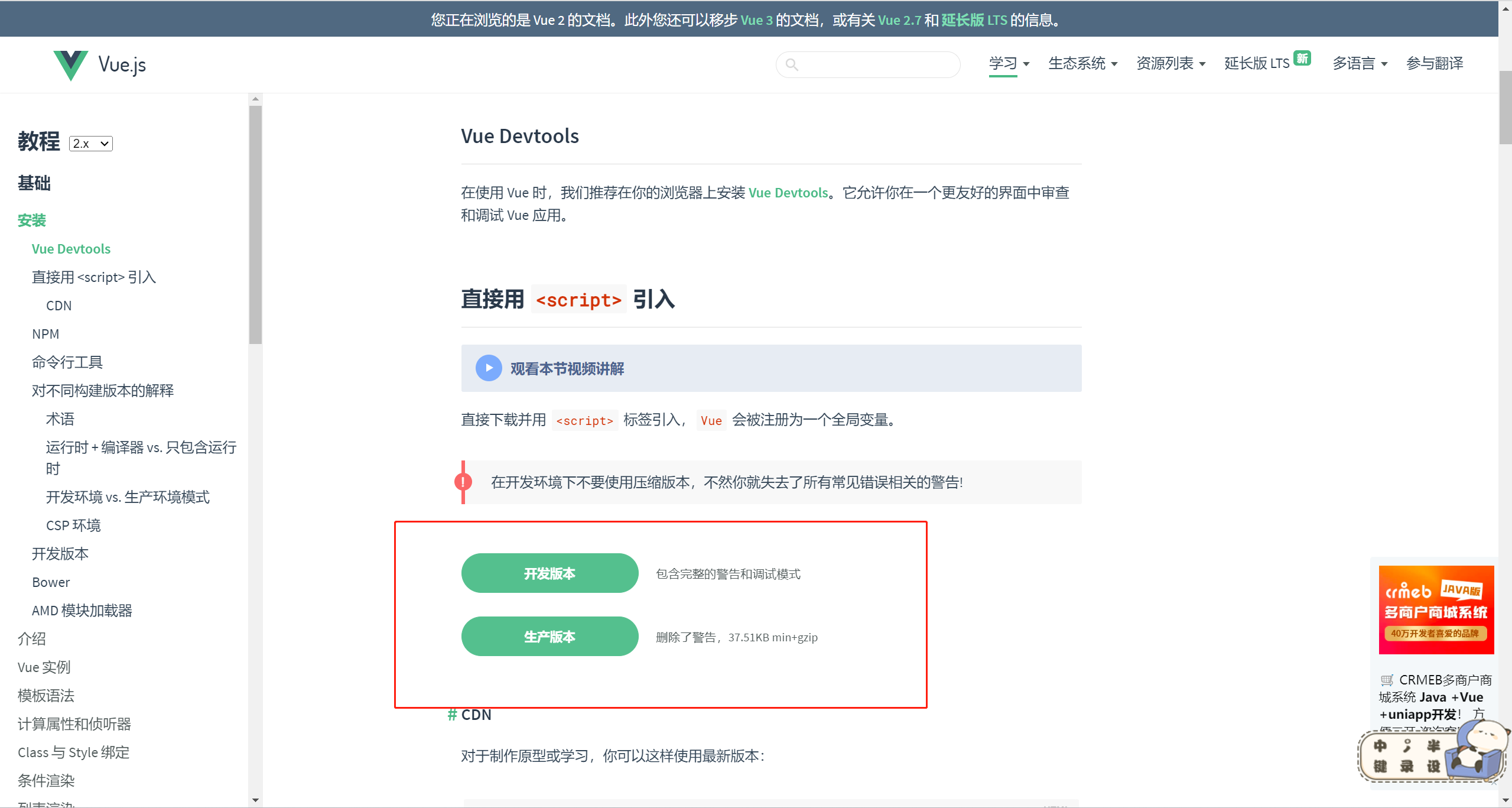Open 设 settings on the IME bar
This screenshot has width=1512, height=808.
[1433, 767]
